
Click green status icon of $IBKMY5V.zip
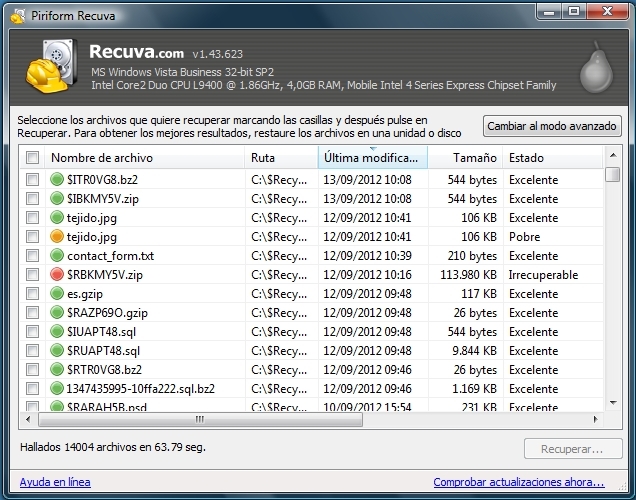[x=57, y=198]
